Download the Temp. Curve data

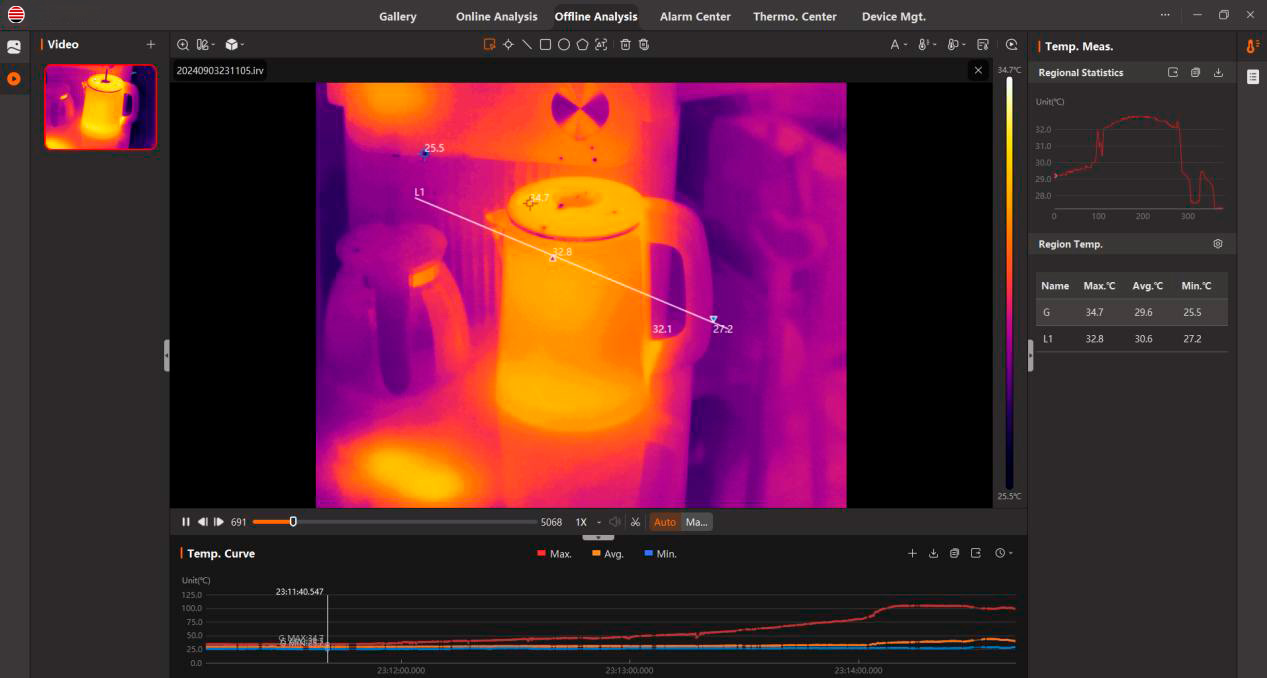[933, 553]
